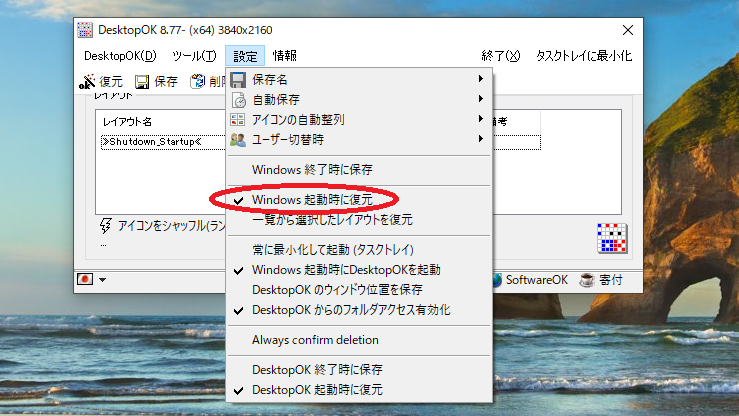Expand the 自動保存 submenu arrow
This screenshot has height=416, width=739.
480,98
